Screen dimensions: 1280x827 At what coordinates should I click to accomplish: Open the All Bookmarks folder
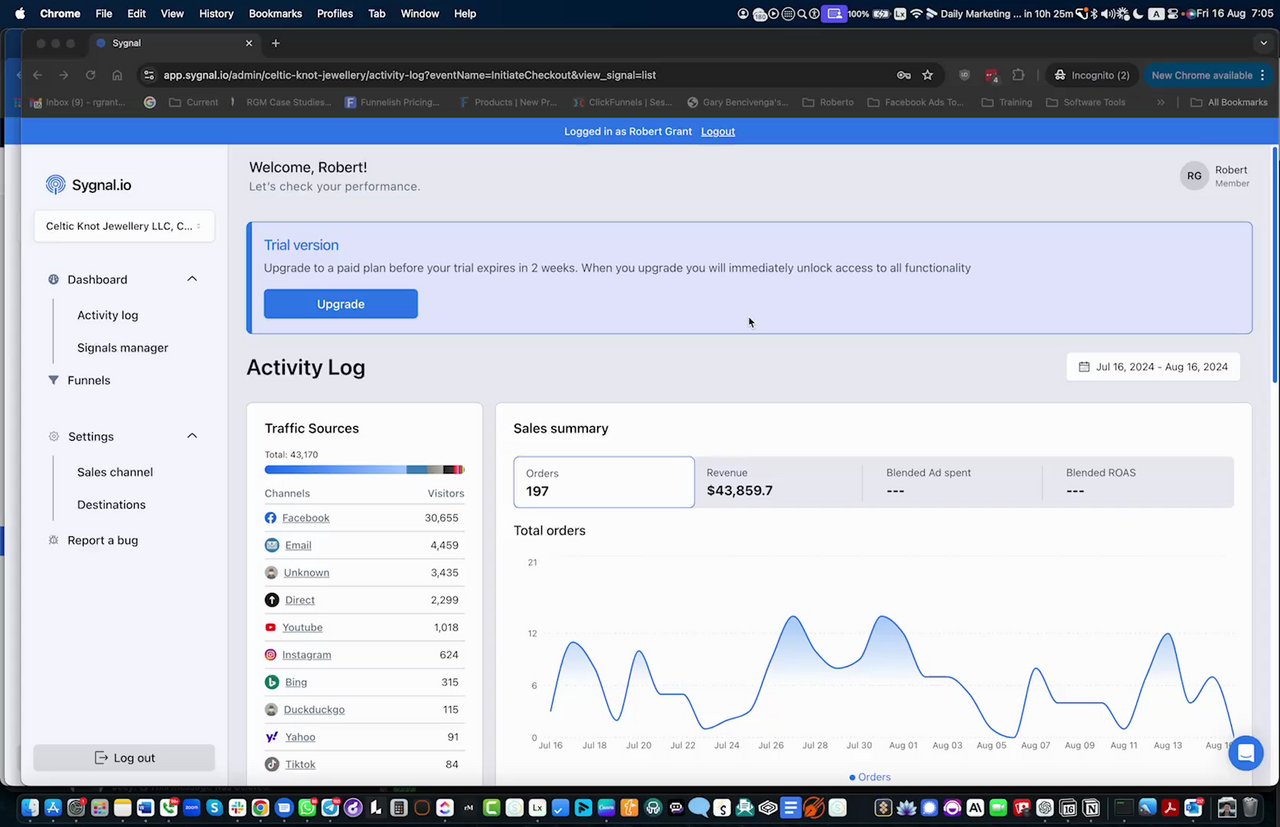pyautogui.click(x=1229, y=102)
